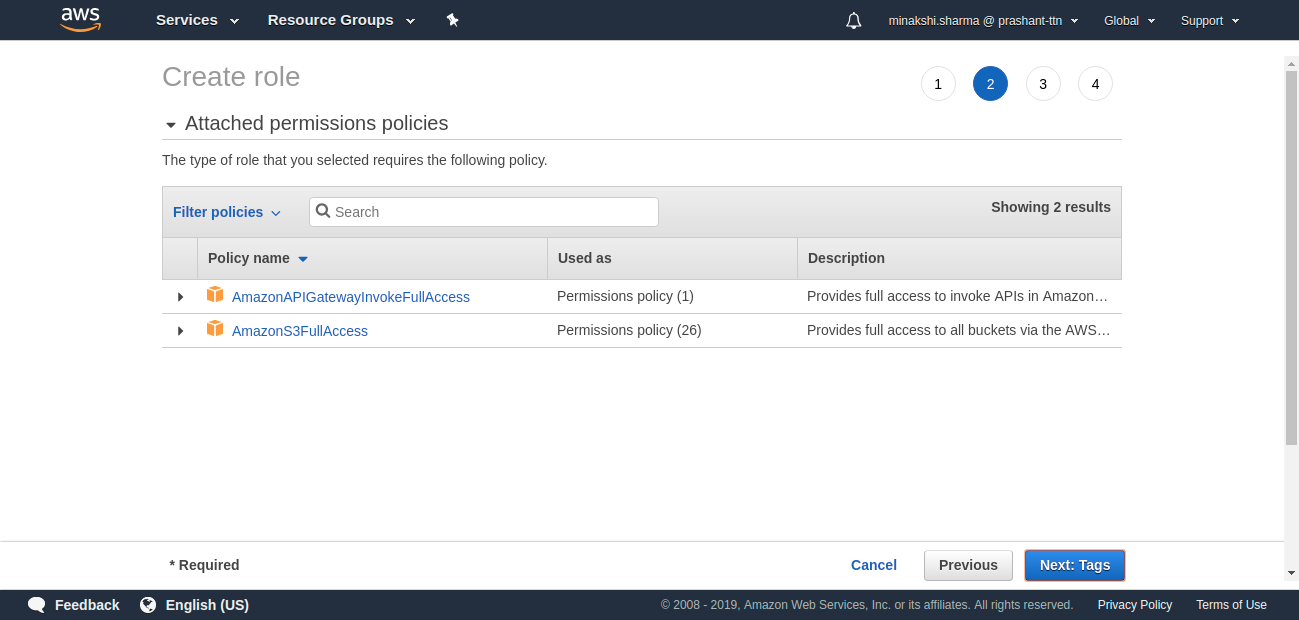1299x620 pixels.
Task: Open the Filter policies dropdown
Action: pyautogui.click(x=227, y=212)
